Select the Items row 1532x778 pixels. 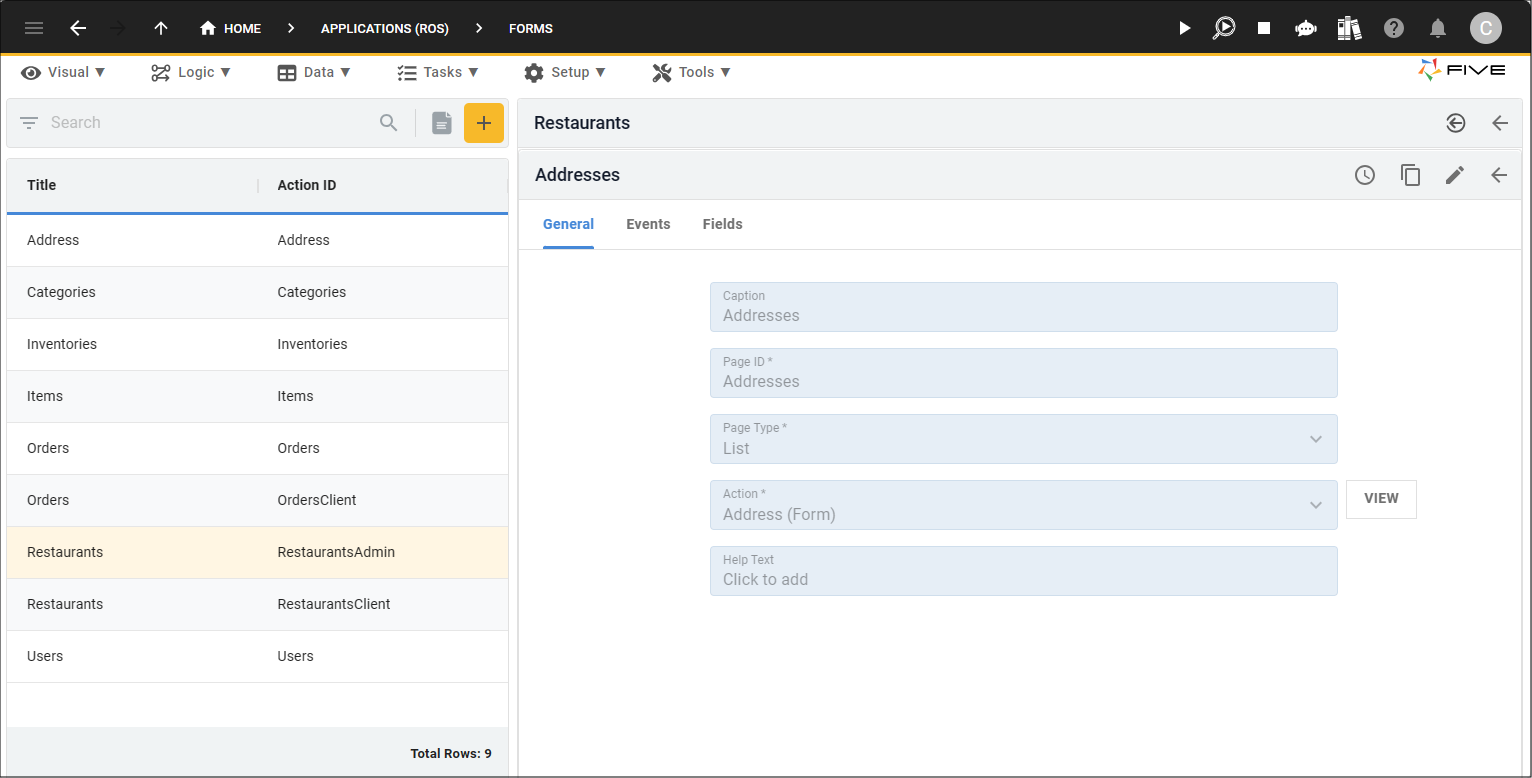coord(257,396)
